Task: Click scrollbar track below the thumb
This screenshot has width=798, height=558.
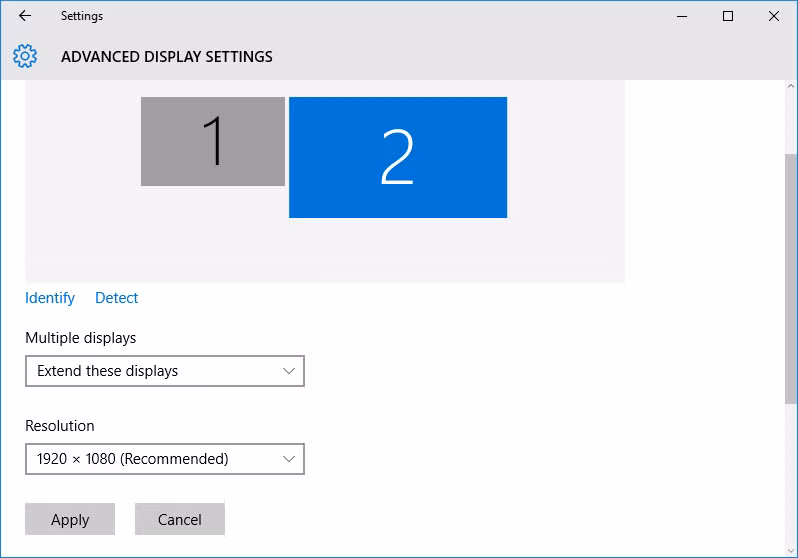Action: click(790, 480)
